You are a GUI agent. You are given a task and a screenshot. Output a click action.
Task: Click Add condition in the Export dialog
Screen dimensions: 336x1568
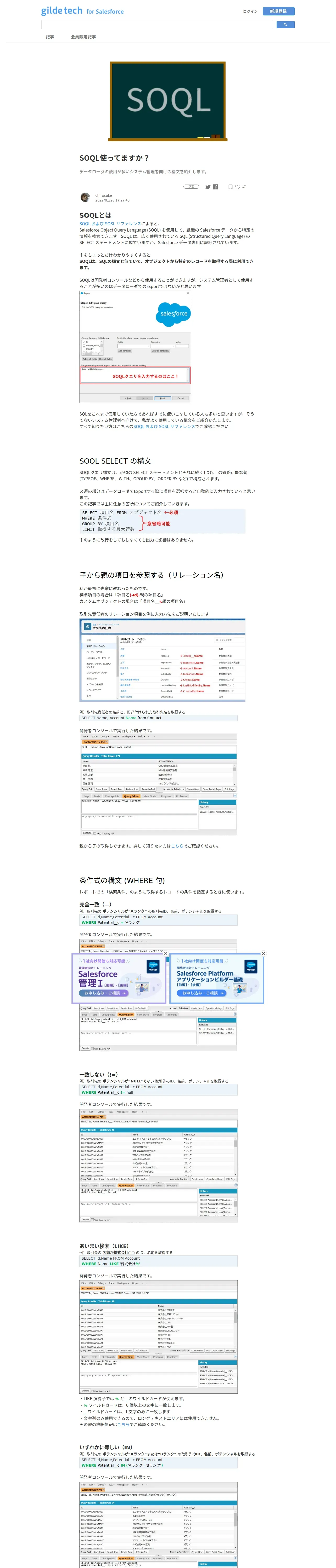[x=125, y=351]
